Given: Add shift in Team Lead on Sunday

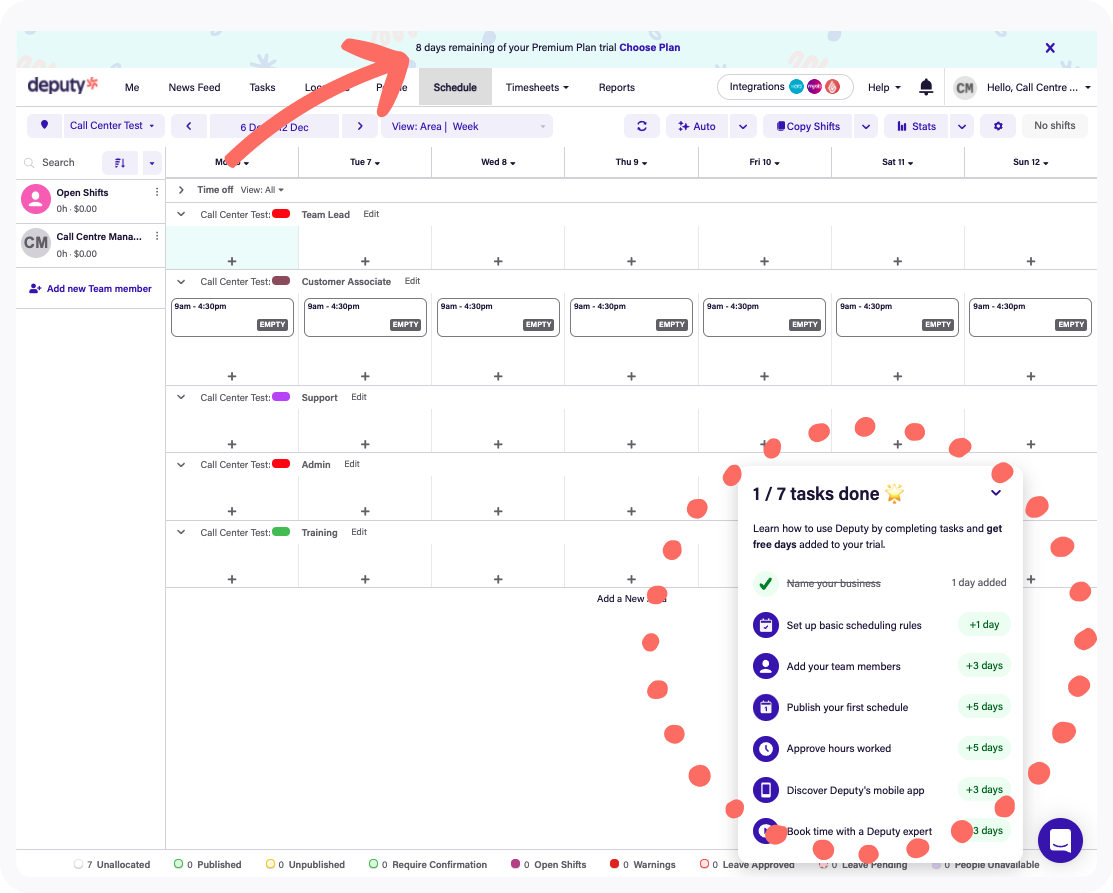Looking at the screenshot, I should tap(1031, 261).
